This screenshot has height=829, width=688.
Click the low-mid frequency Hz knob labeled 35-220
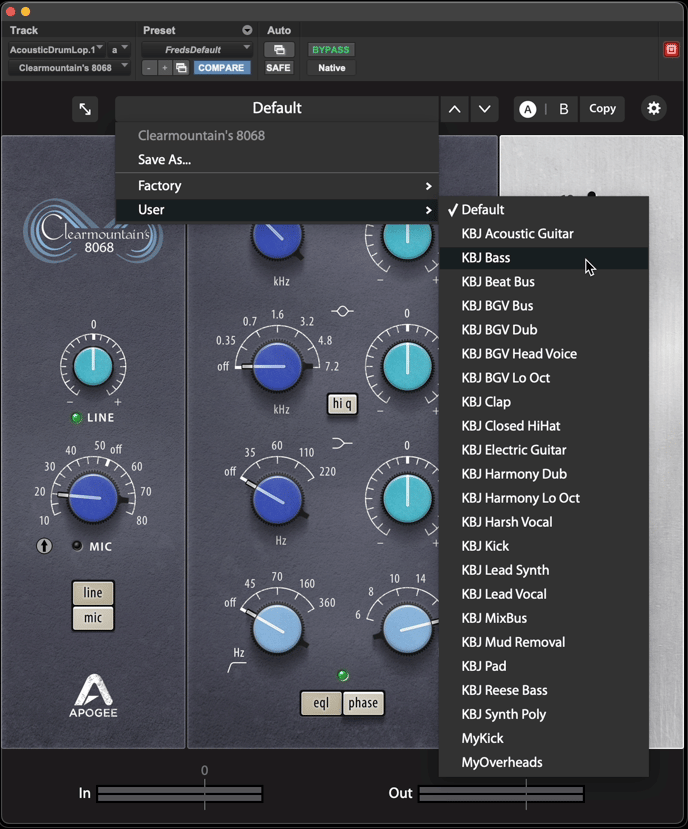[277, 499]
